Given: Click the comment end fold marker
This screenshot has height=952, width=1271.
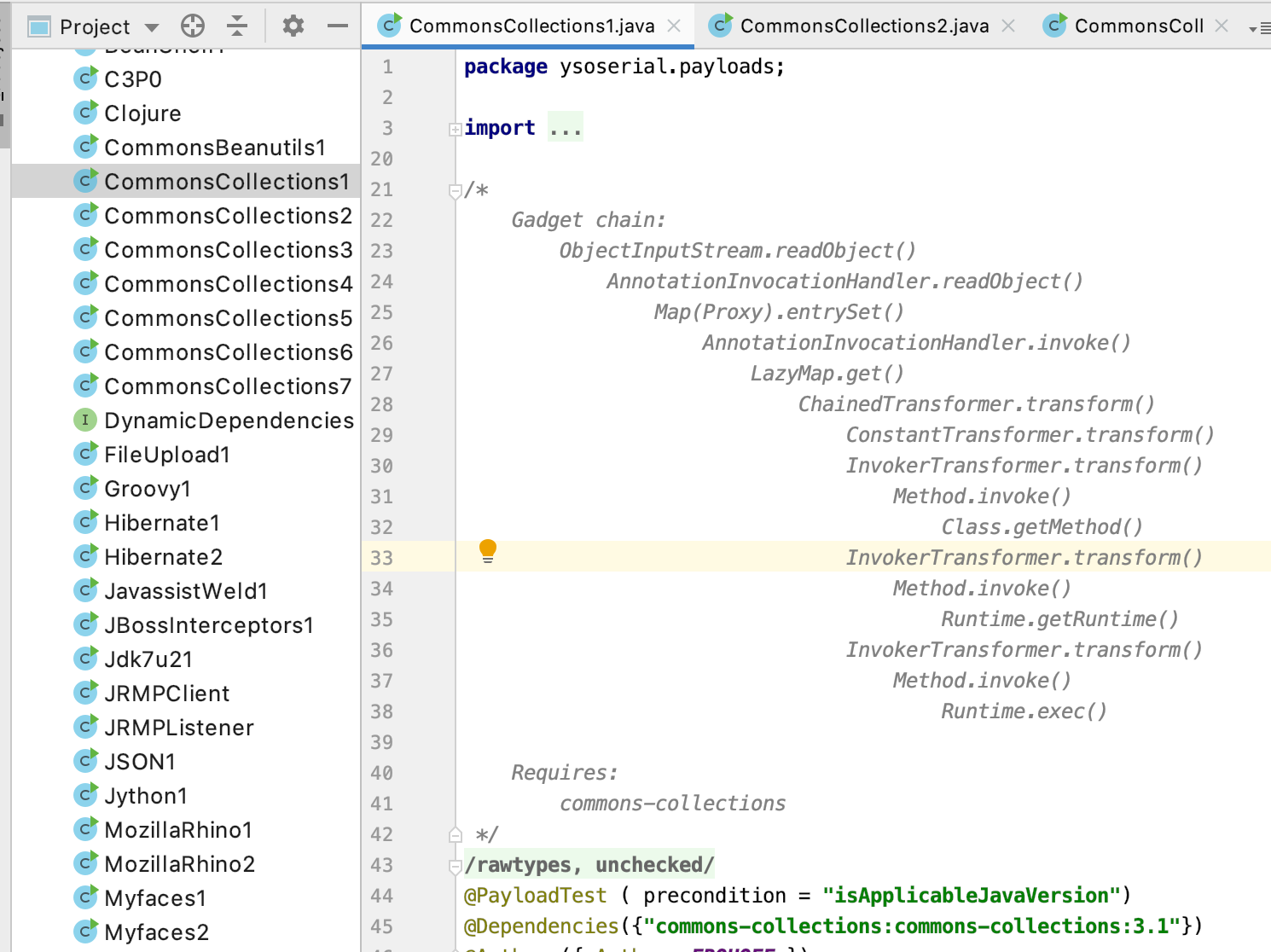Looking at the screenshot, I should pyautogui.click(x=455, y=835).
